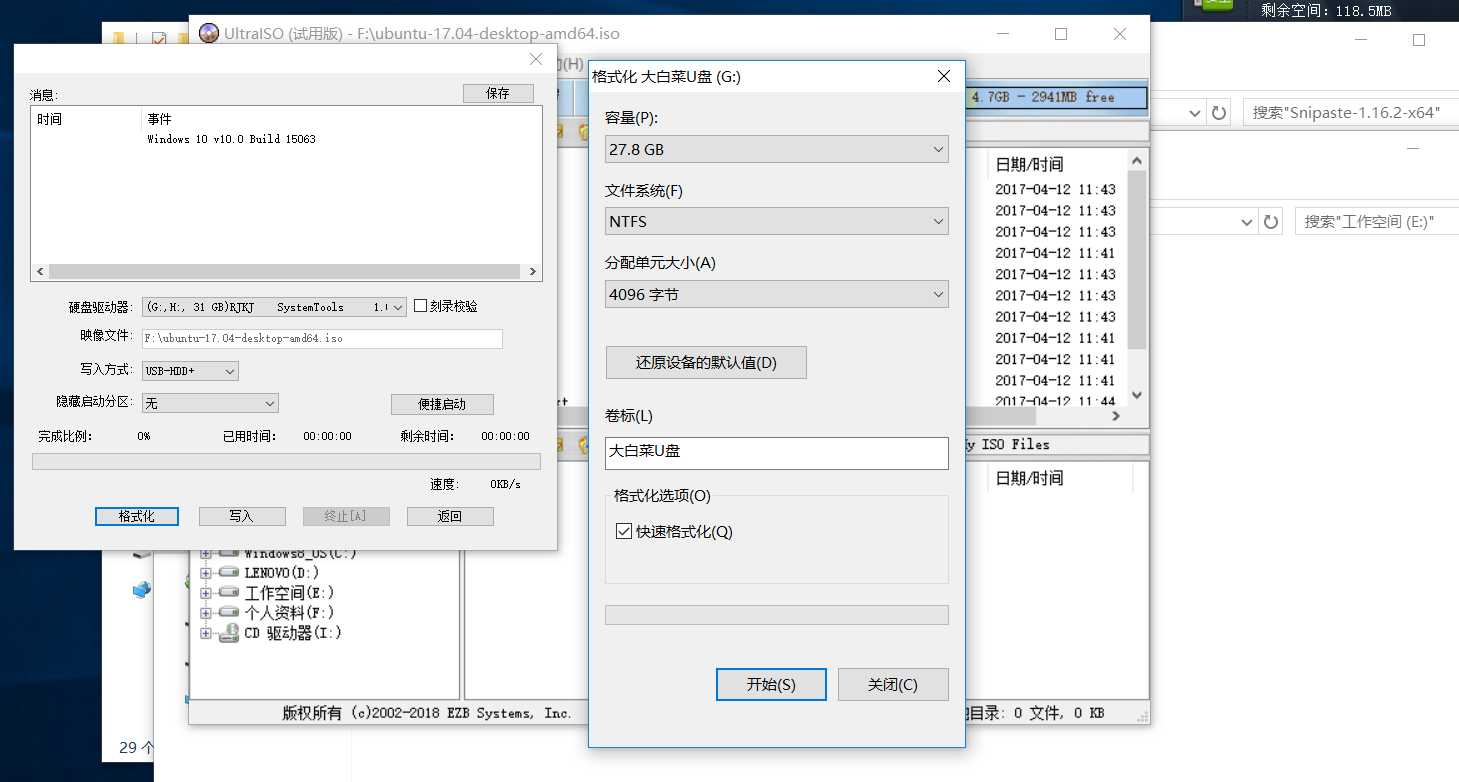This screenshot has width=1459, height=782.
Task: Uncheck 快速格式化(Q) option
Action: coord(624,531)
